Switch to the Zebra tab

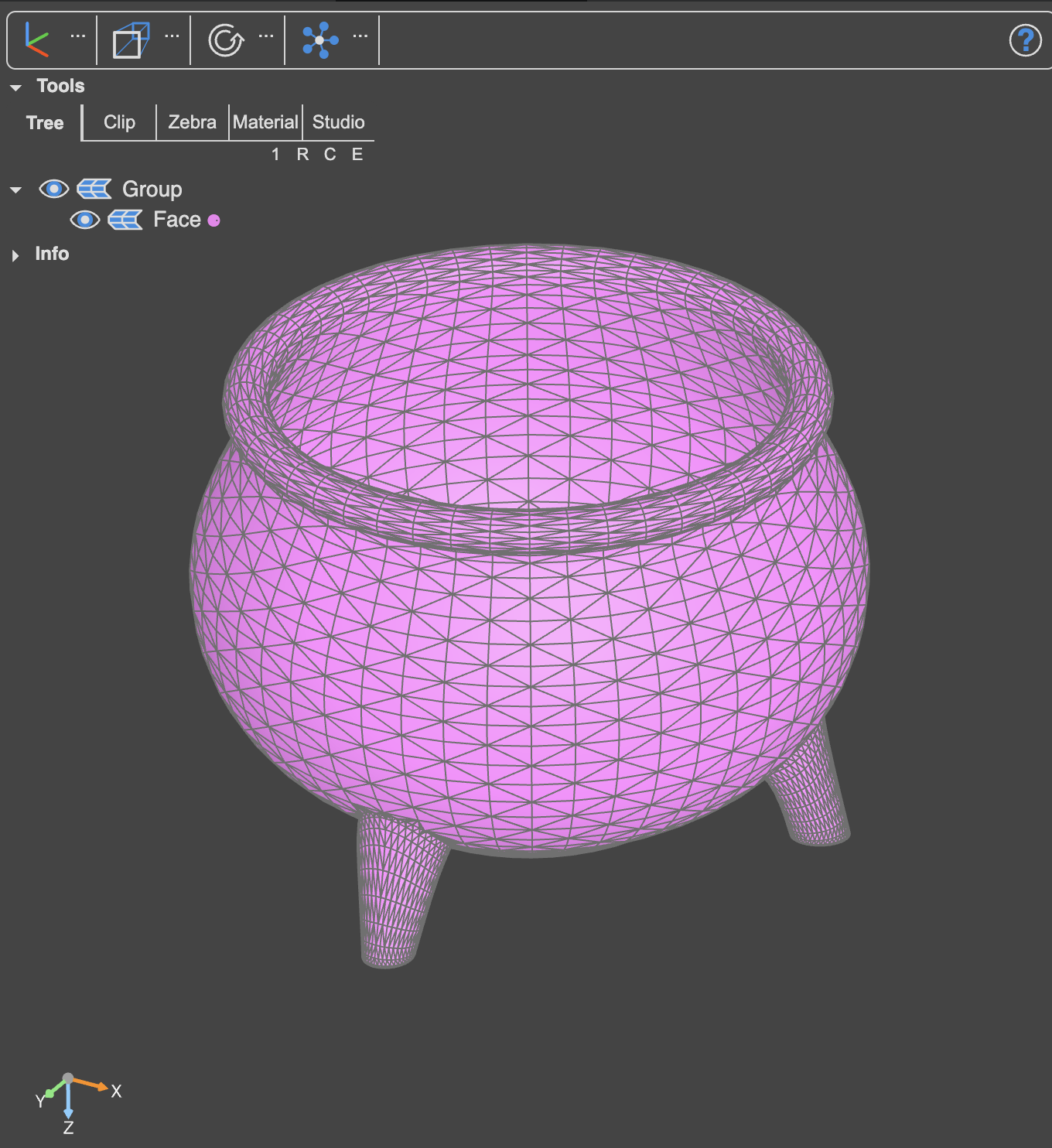192,122
